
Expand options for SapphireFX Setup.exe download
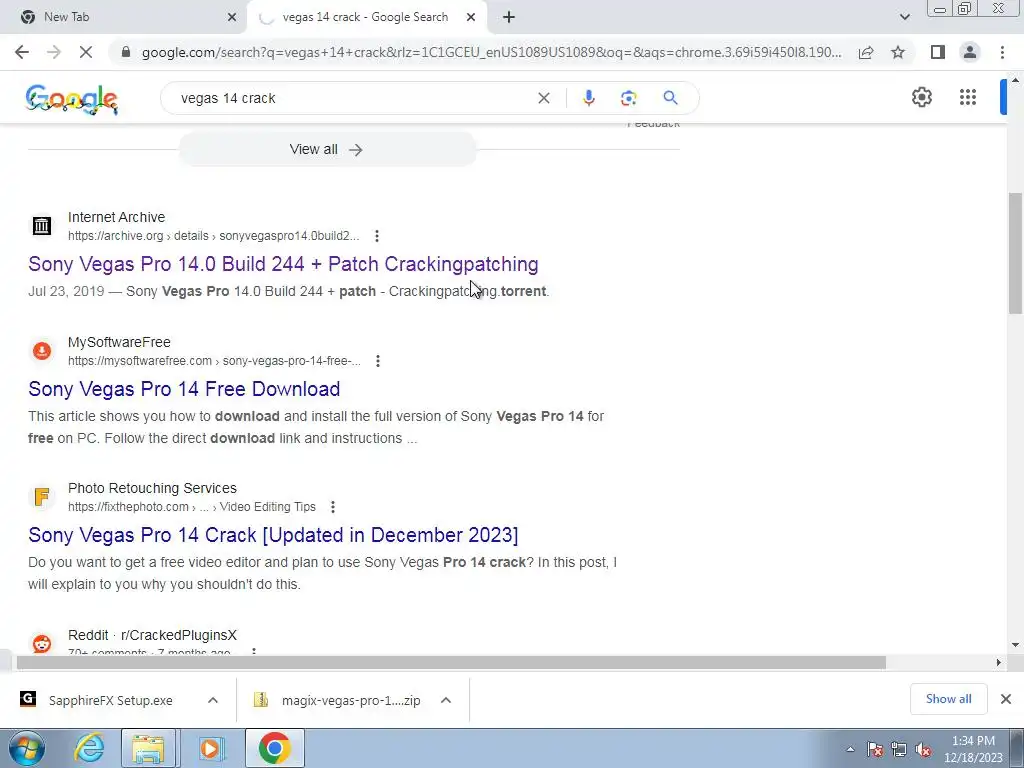(212, 700)
